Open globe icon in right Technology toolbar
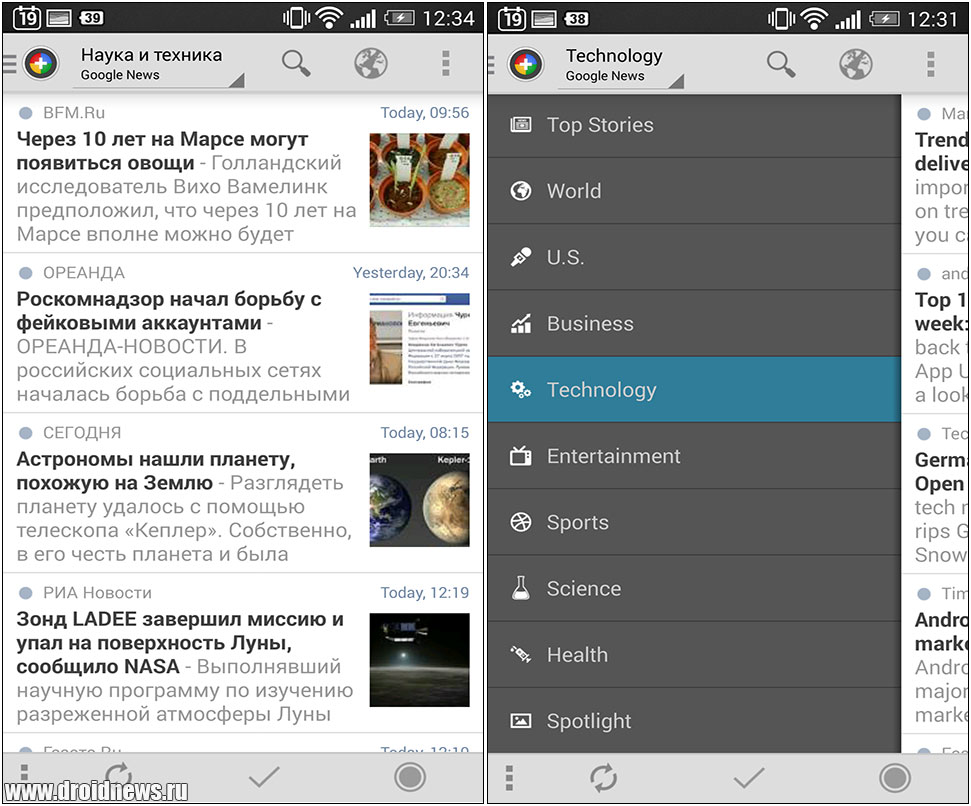 [x=855, y=64]
